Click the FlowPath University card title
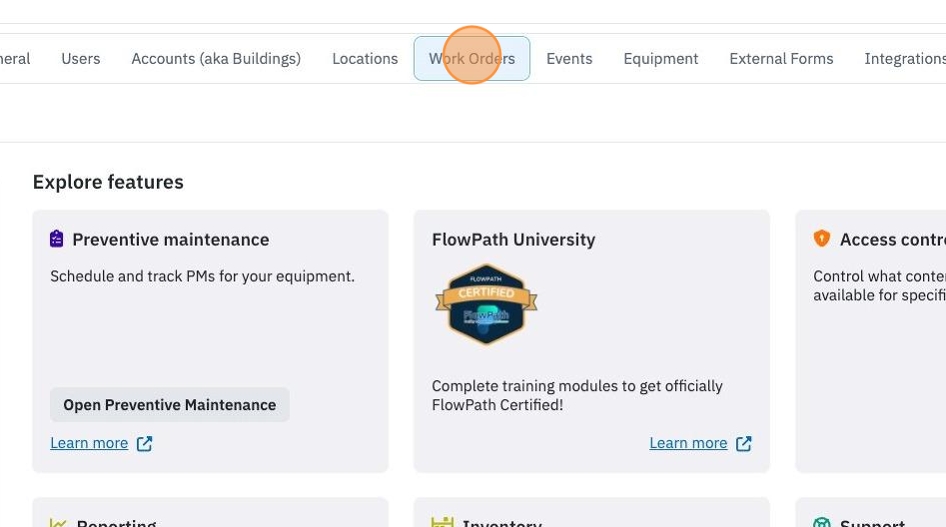 (513, 239)
